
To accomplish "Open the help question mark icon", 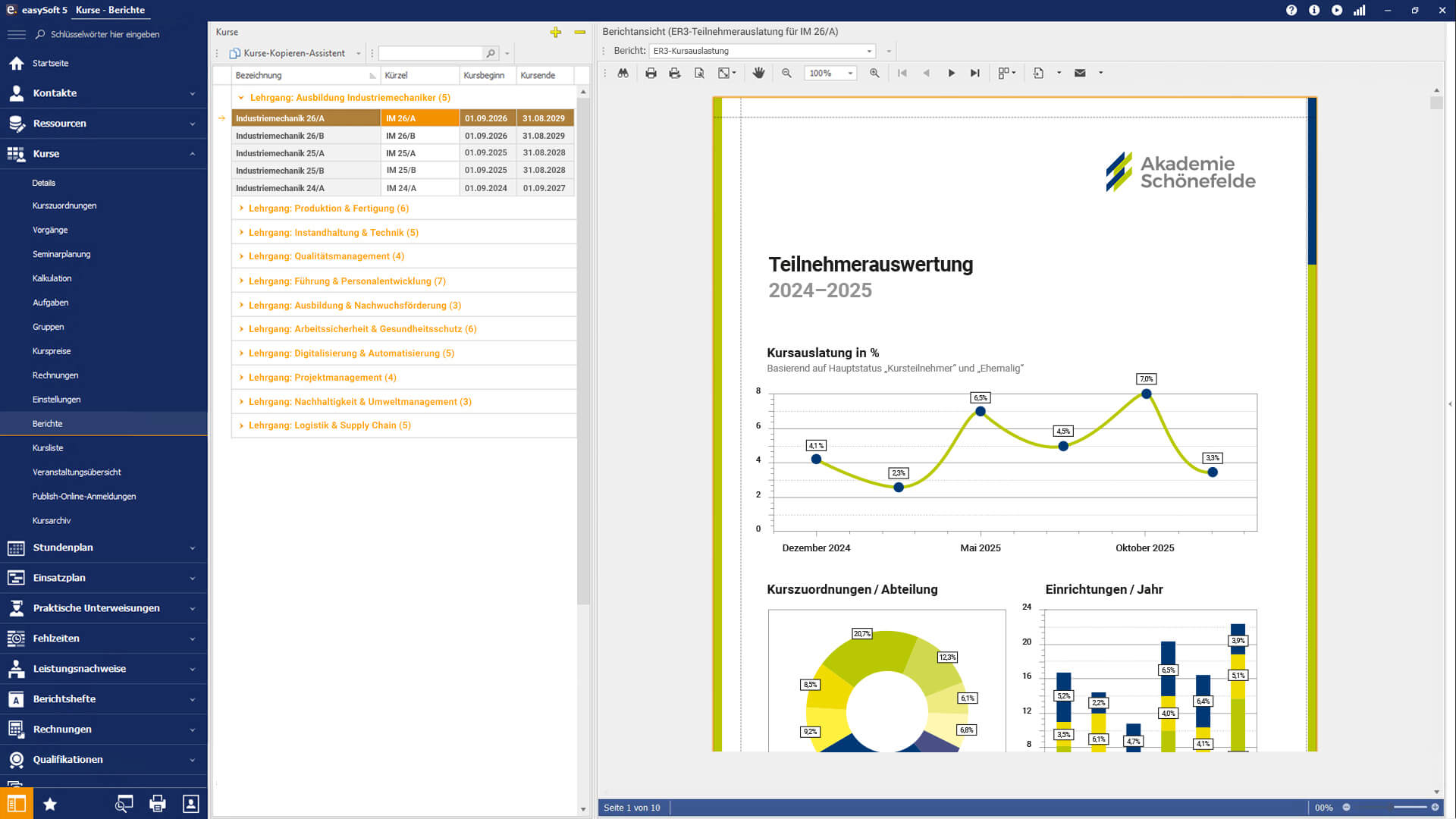I will point(1291,10).
